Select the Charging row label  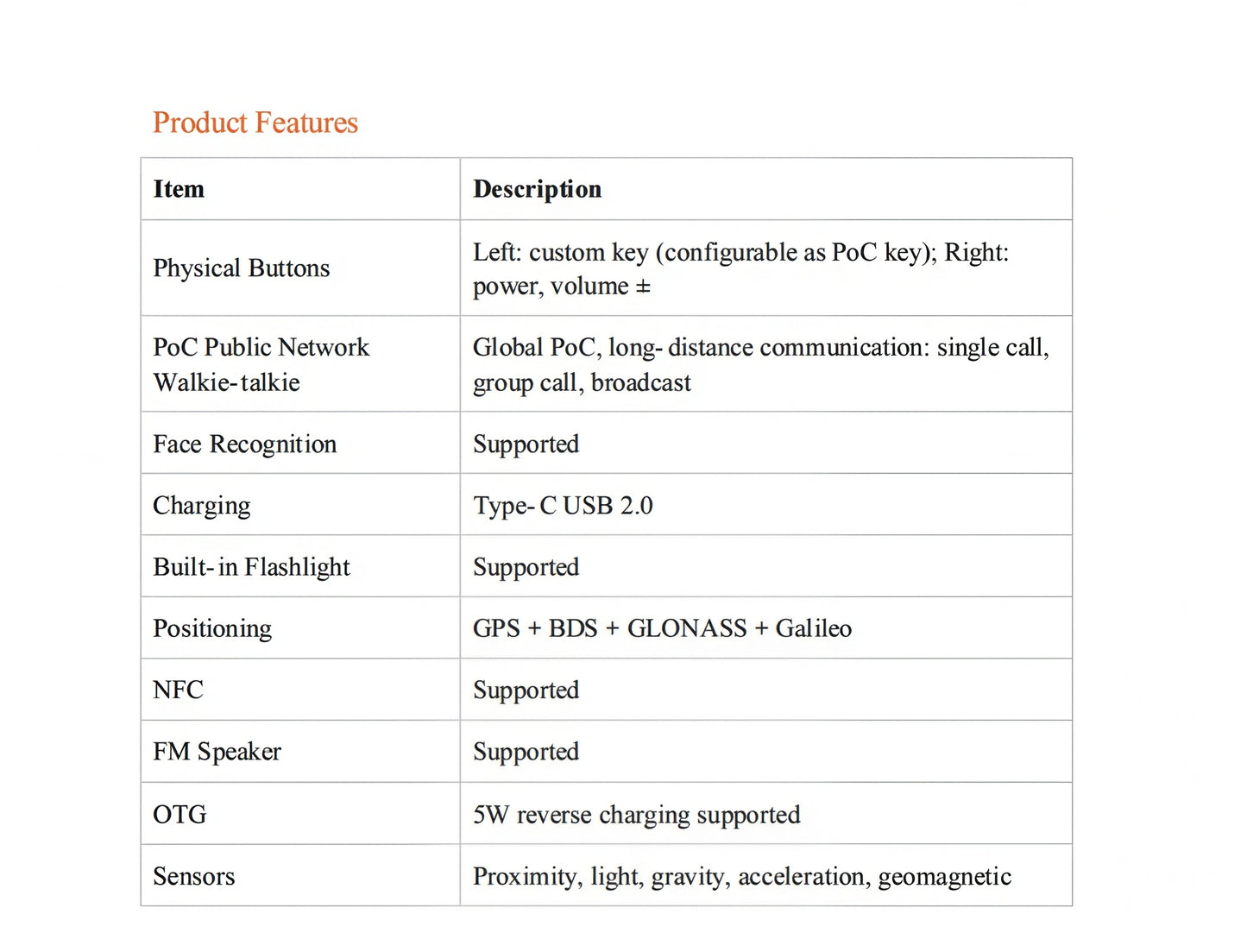tap(202, 506)
